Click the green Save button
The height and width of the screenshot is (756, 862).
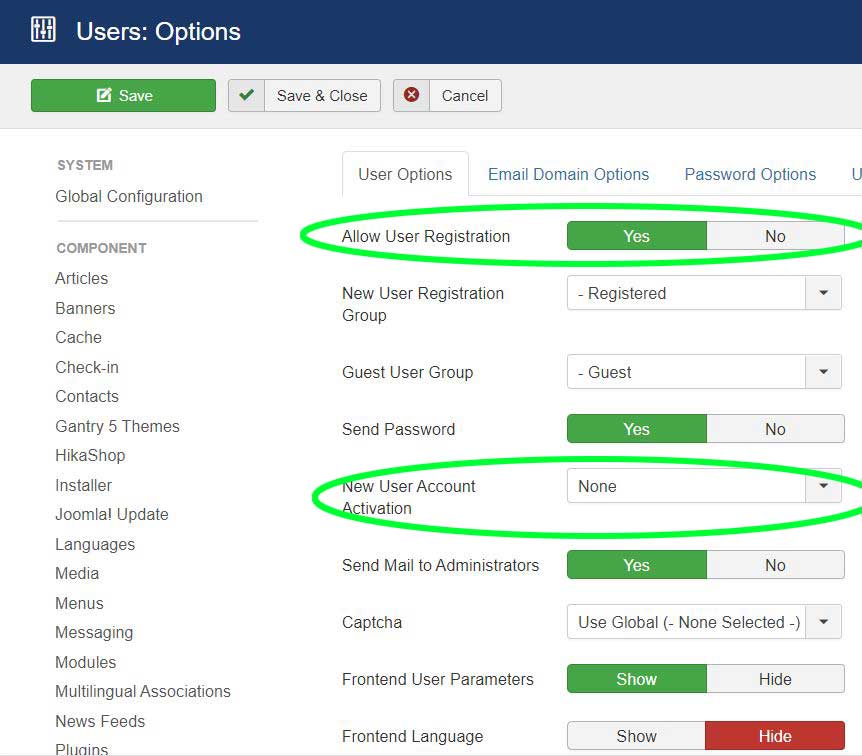tap(123, 96)
